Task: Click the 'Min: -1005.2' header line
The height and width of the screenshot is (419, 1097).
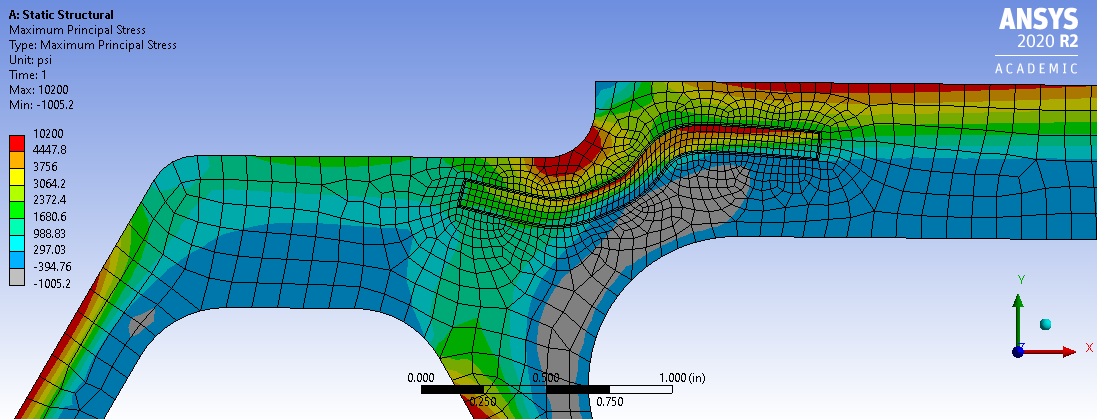Action: (x=41, y=105)
